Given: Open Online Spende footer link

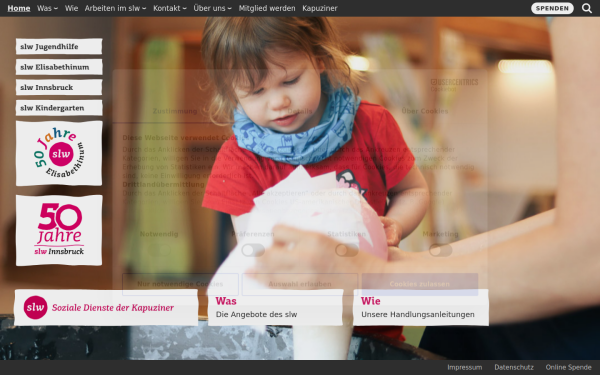Looking at the screenshot, I should (568, 367).
